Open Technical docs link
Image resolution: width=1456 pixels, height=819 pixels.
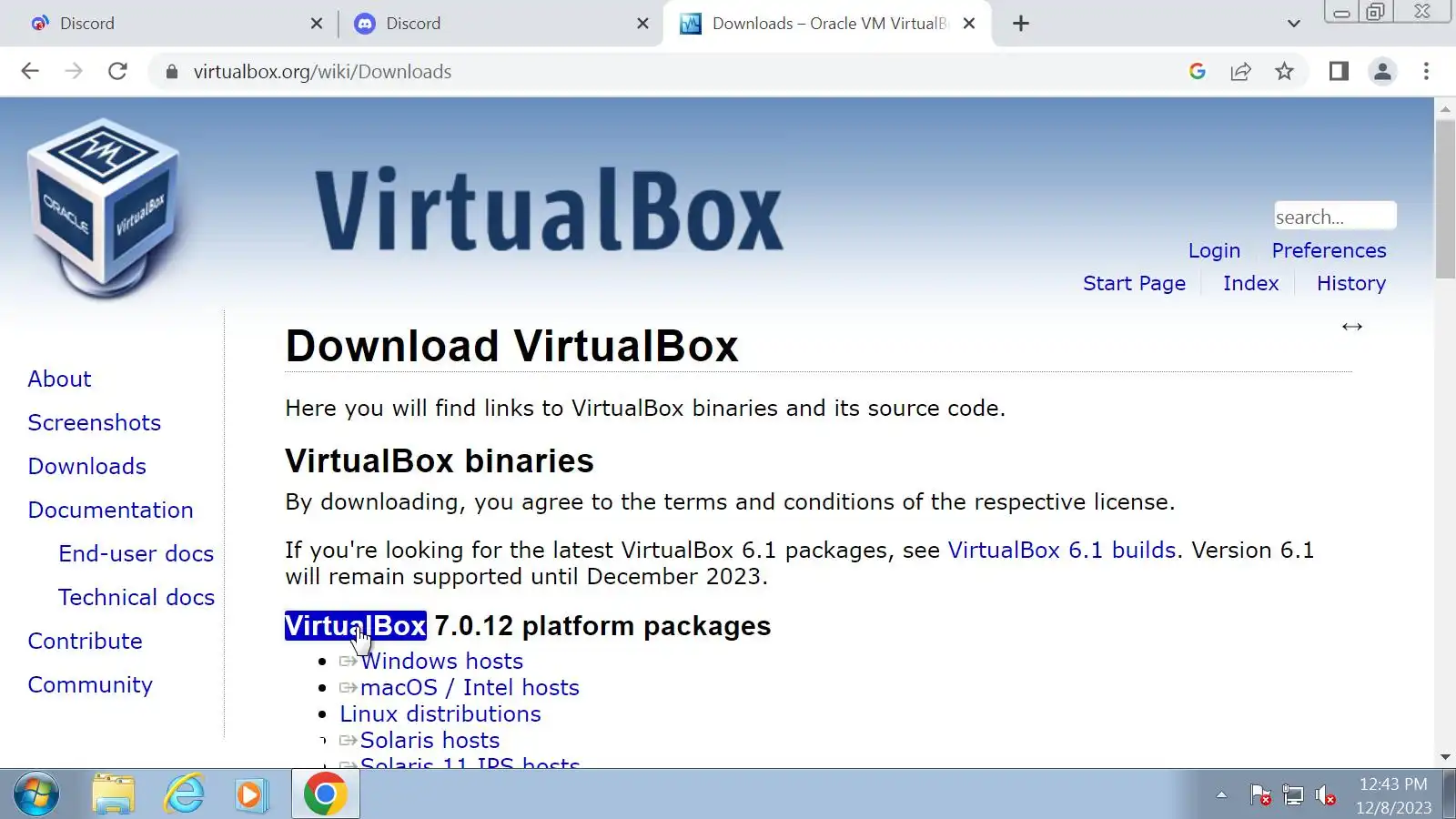click(136, 597)
